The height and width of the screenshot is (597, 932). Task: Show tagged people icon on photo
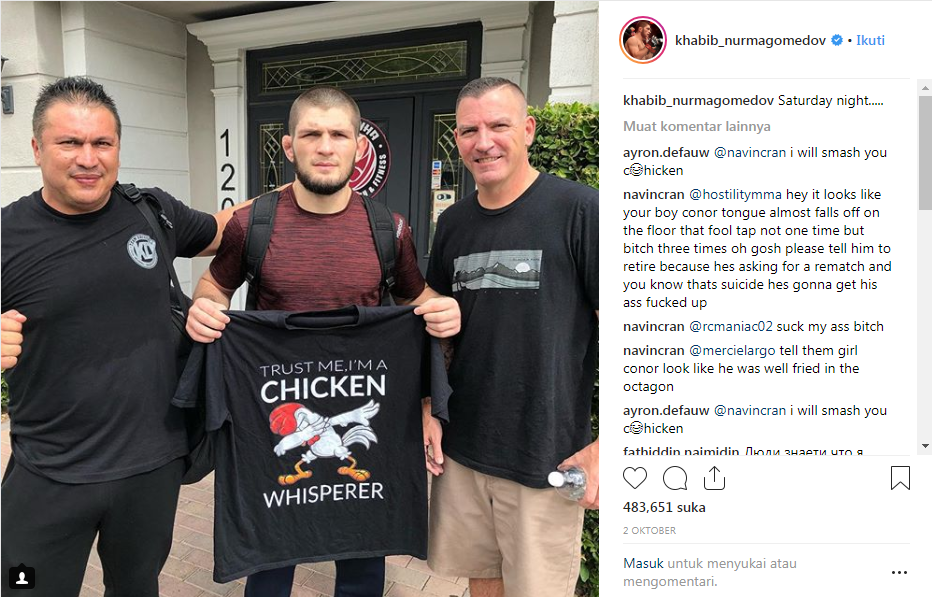pos(22,577)
